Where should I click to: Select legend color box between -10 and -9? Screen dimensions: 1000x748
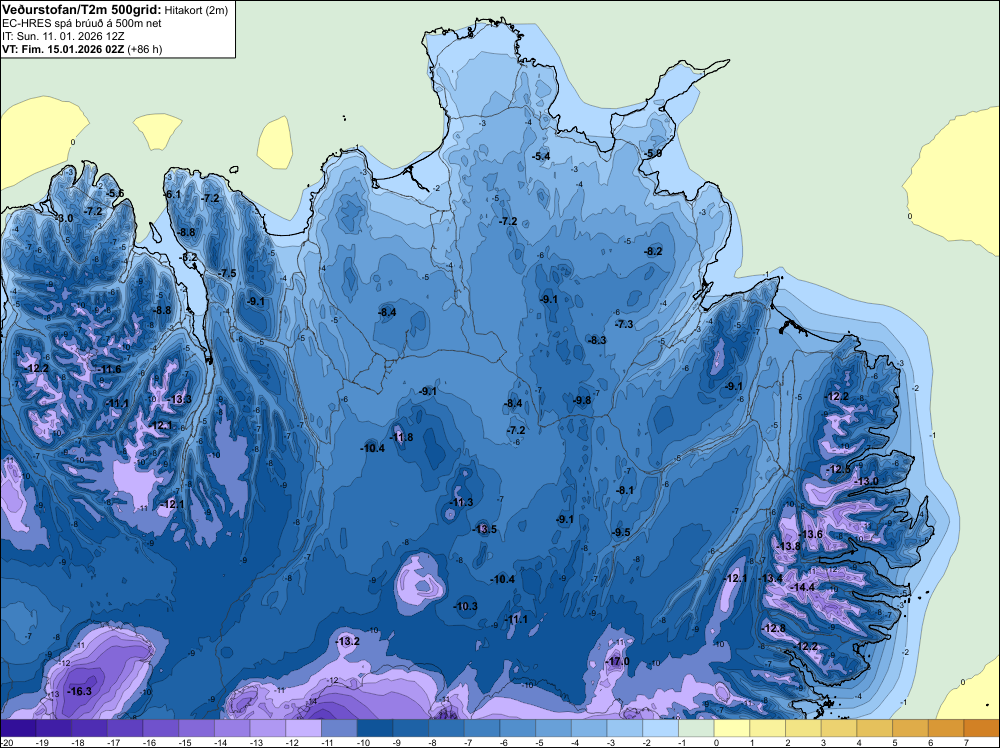click(375, 728)
